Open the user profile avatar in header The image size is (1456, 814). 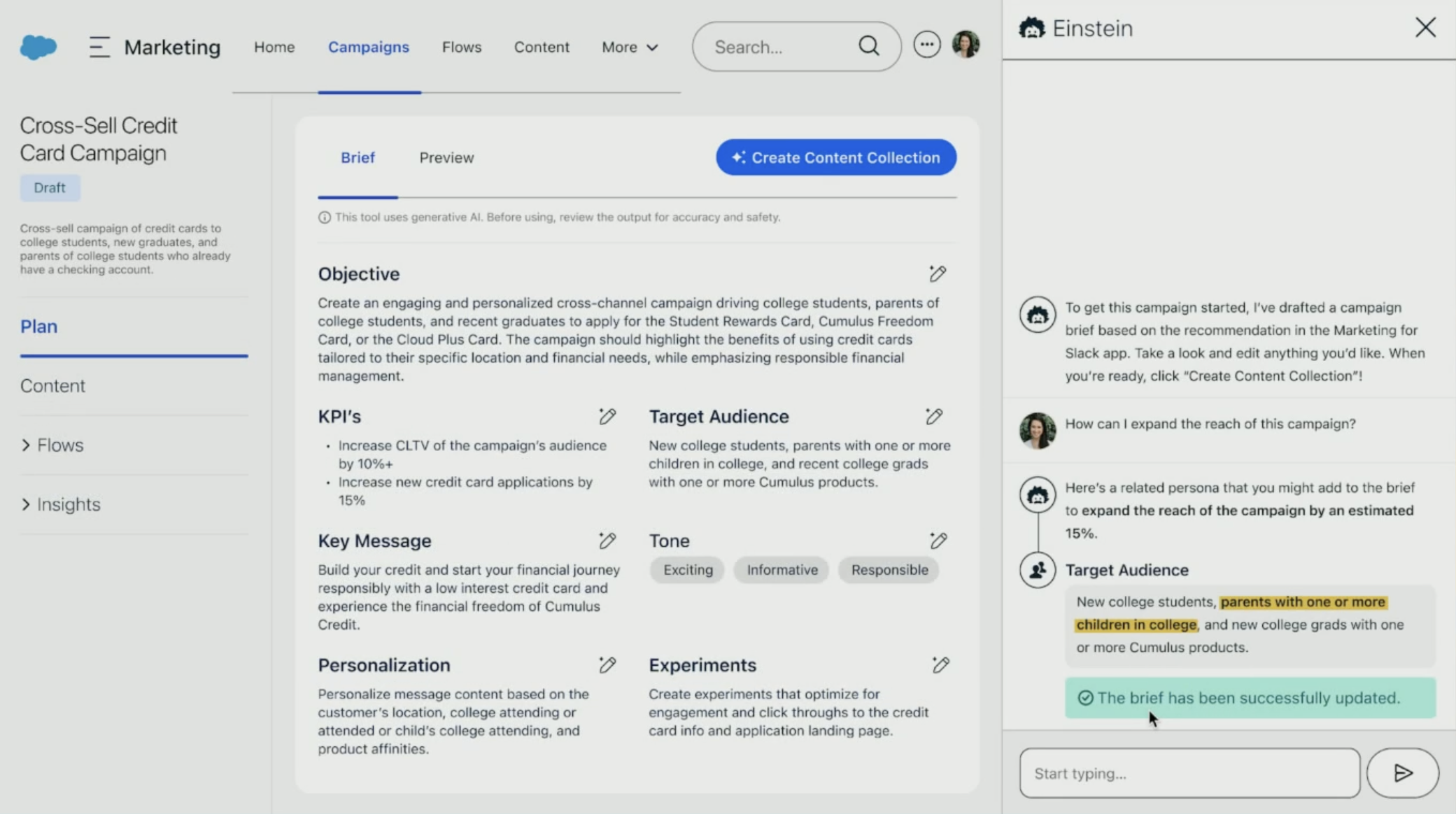[966, 45]
